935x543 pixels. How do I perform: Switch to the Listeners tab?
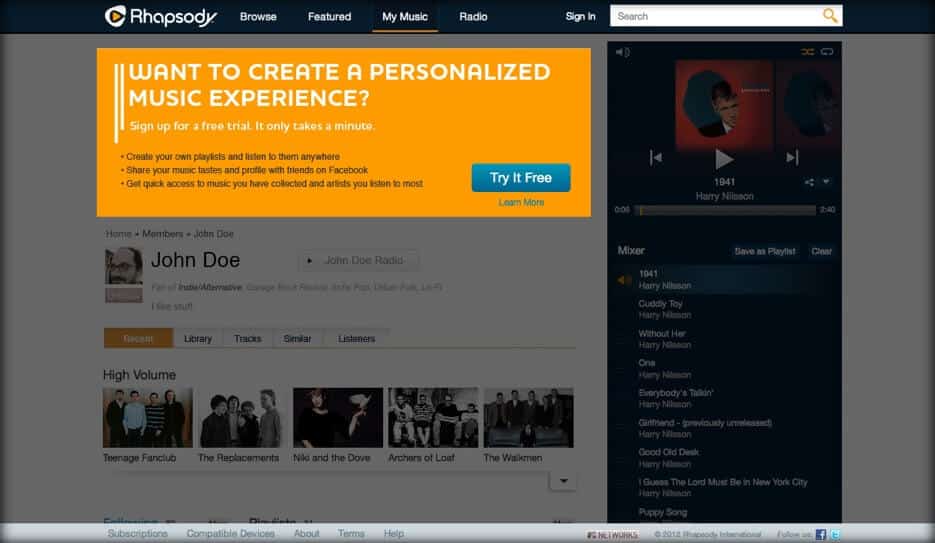pyautogui.click(x=356, y=339)
